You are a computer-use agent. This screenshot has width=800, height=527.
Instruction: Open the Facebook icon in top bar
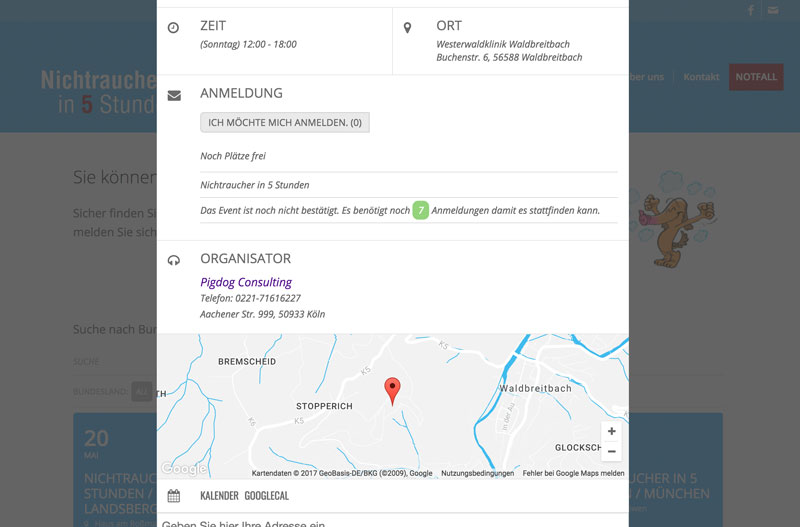(751, 10)
